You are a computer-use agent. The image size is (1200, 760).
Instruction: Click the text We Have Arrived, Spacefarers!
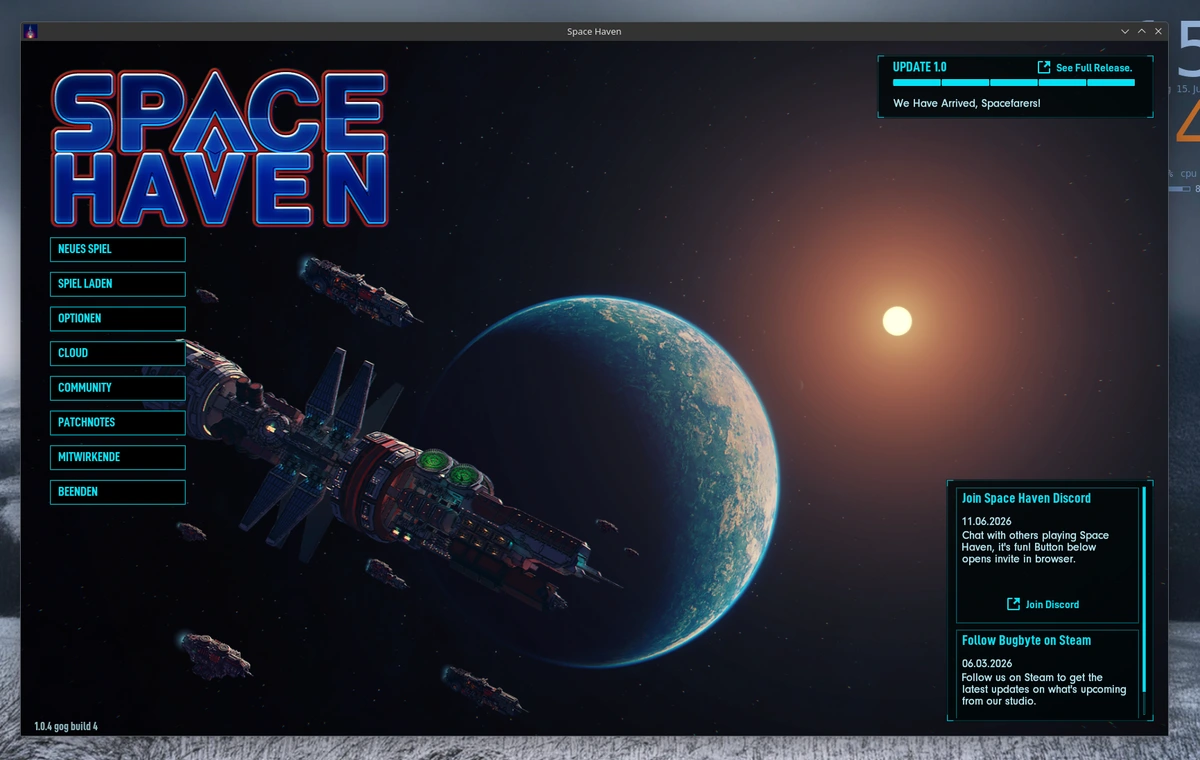pos(966,103)
